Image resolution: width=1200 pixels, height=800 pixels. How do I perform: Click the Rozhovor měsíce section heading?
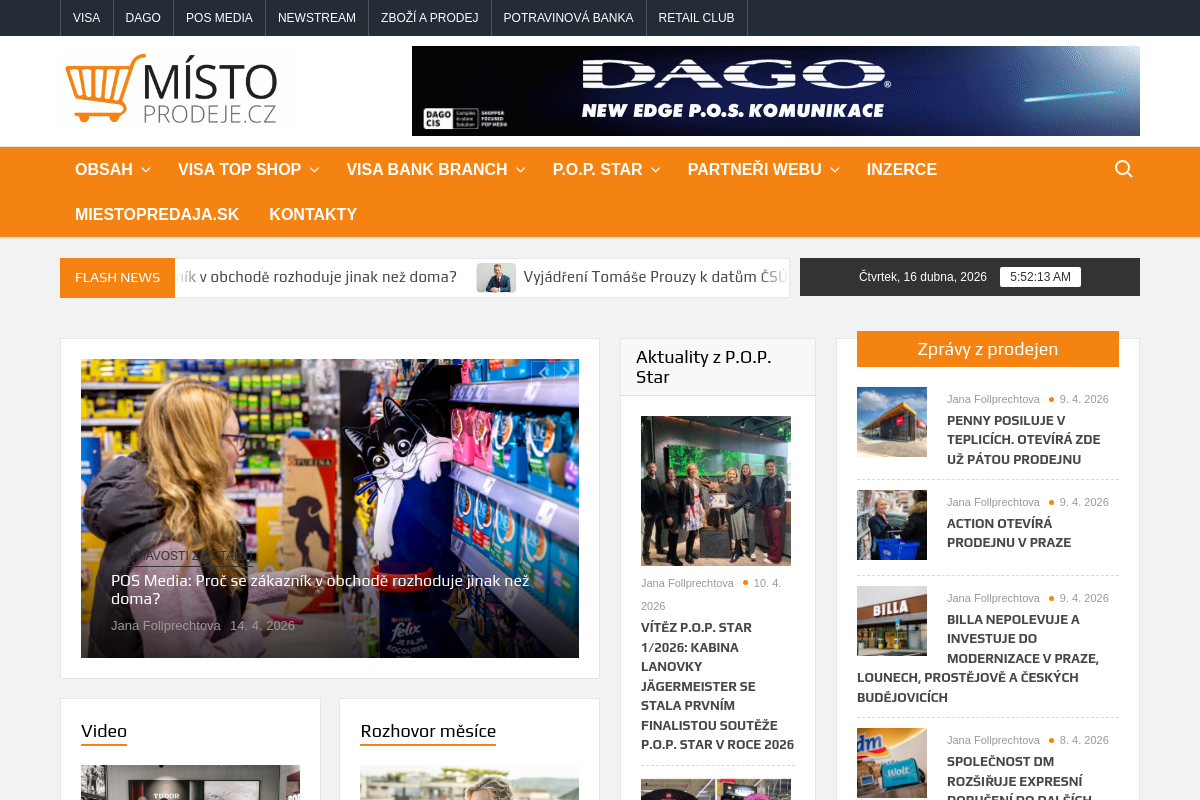point(428,731)
